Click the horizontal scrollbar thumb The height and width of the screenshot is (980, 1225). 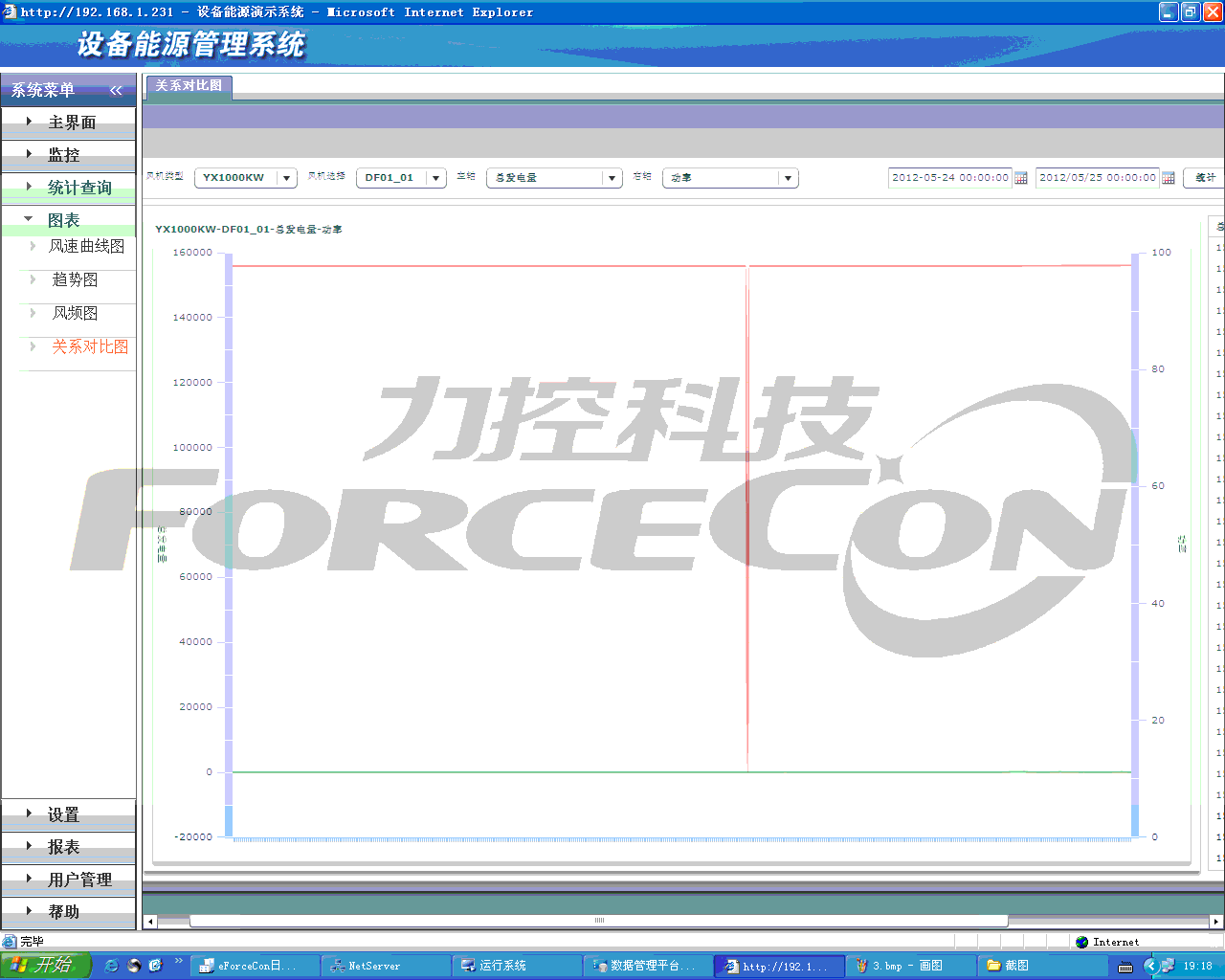[599, 921]
